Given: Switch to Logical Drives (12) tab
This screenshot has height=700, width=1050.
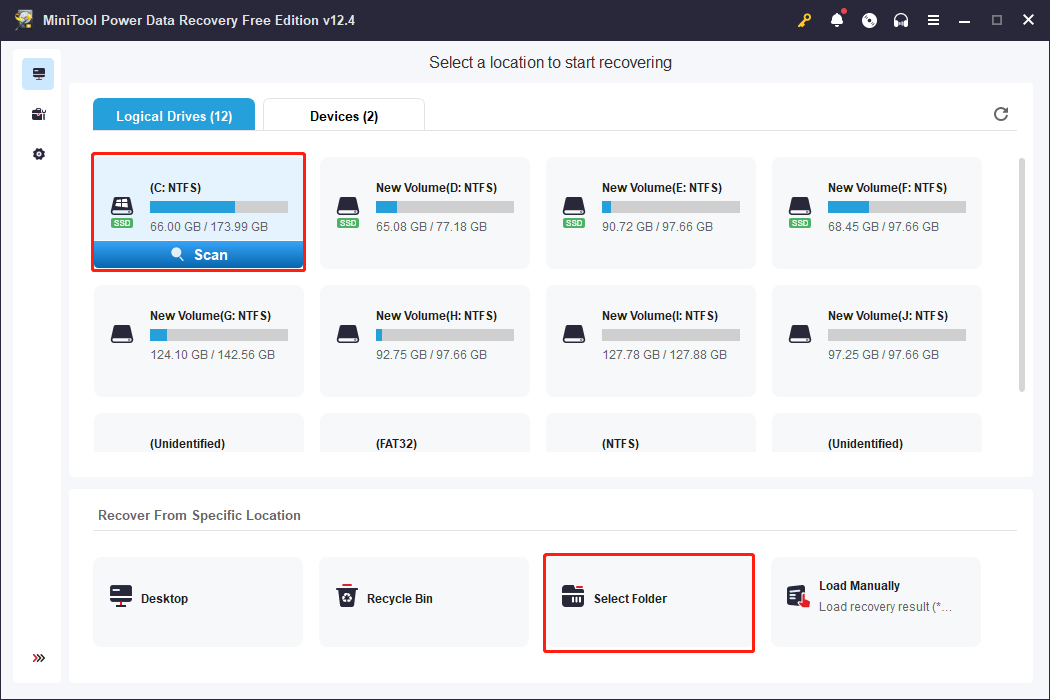Looking at the screenshot, I should (174, 115).
